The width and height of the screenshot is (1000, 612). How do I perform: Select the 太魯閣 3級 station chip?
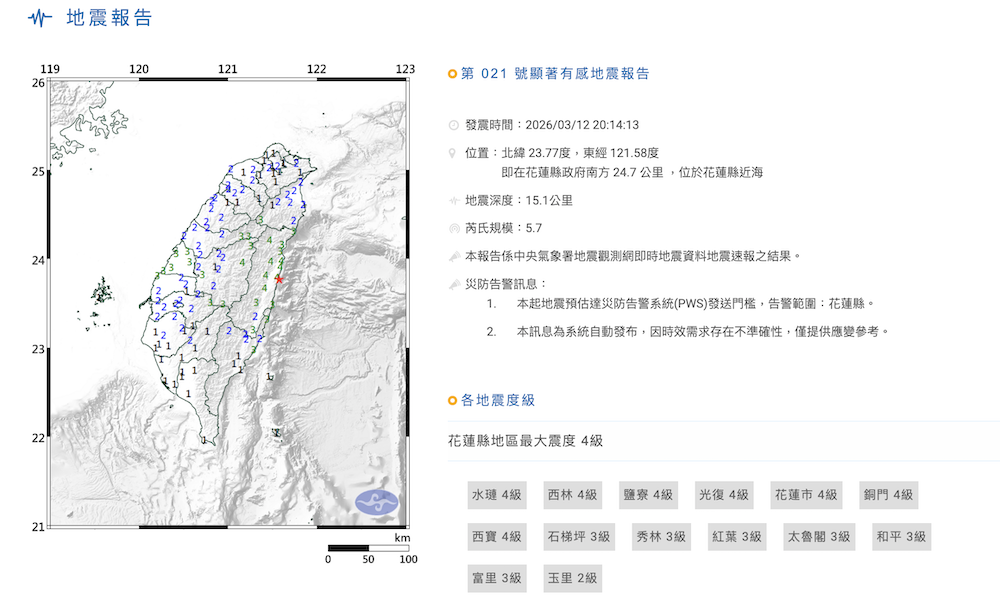click(x=818, y=536)
